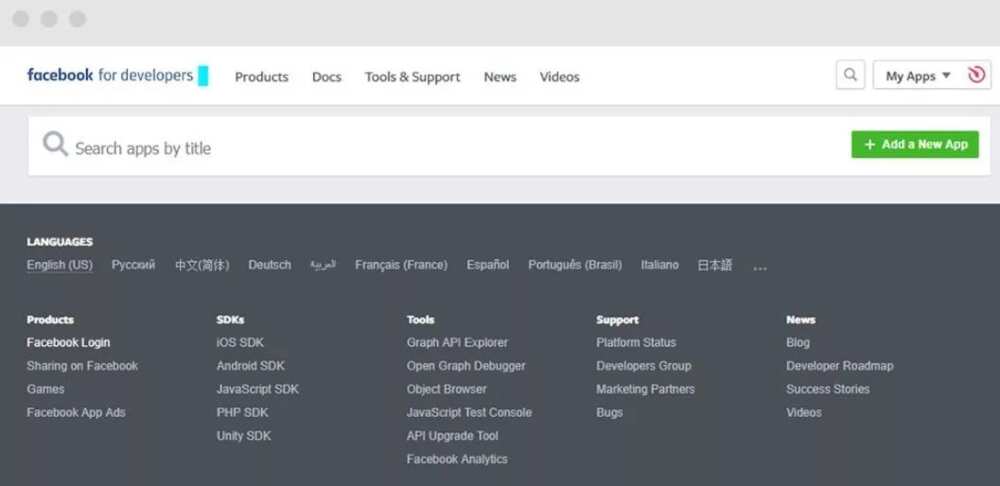Open the News menu item
This screenshot has height=486, width=1000.
coord(500,77)
